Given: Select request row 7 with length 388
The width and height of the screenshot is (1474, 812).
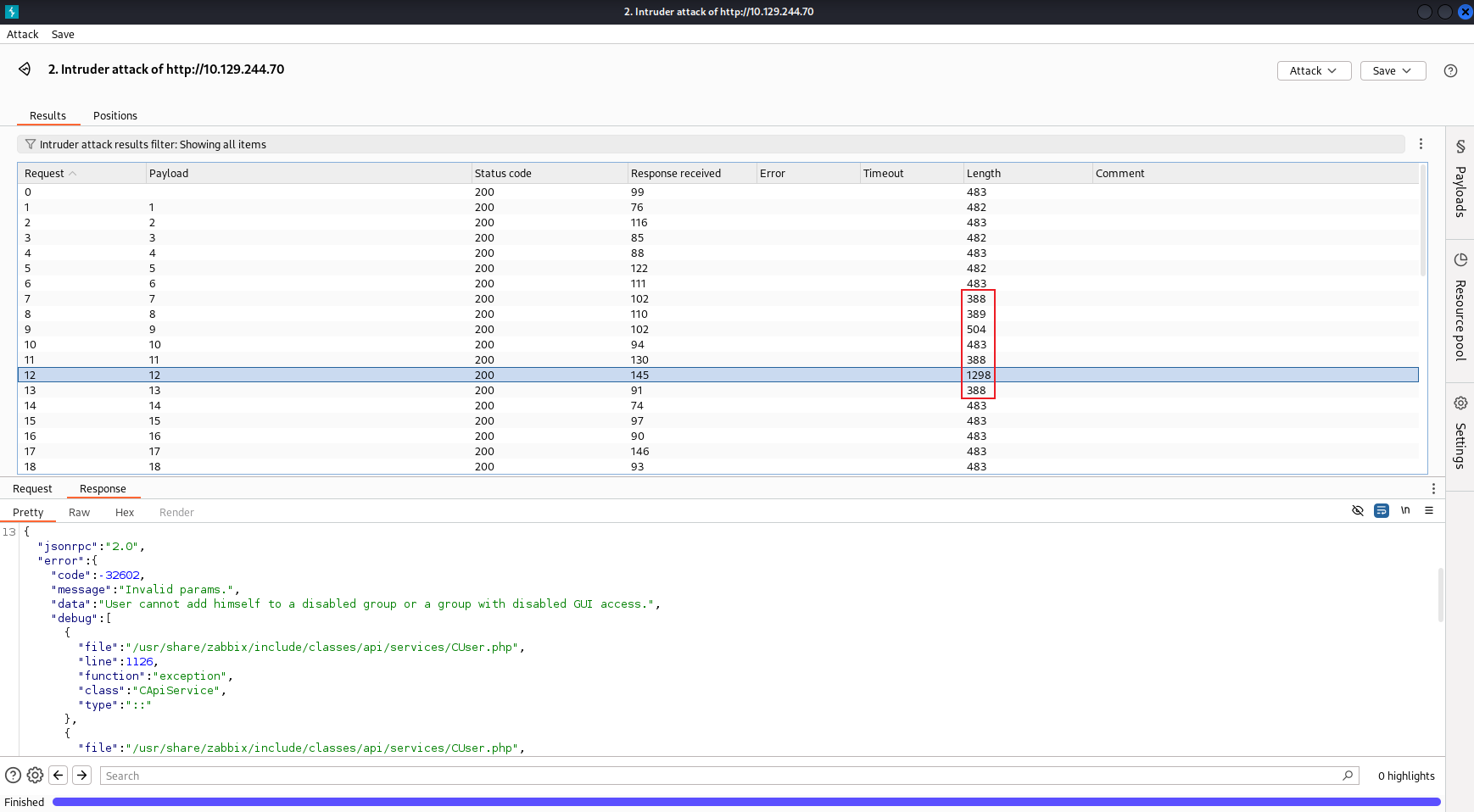Looking at the screenshot, I should [717, 298].
